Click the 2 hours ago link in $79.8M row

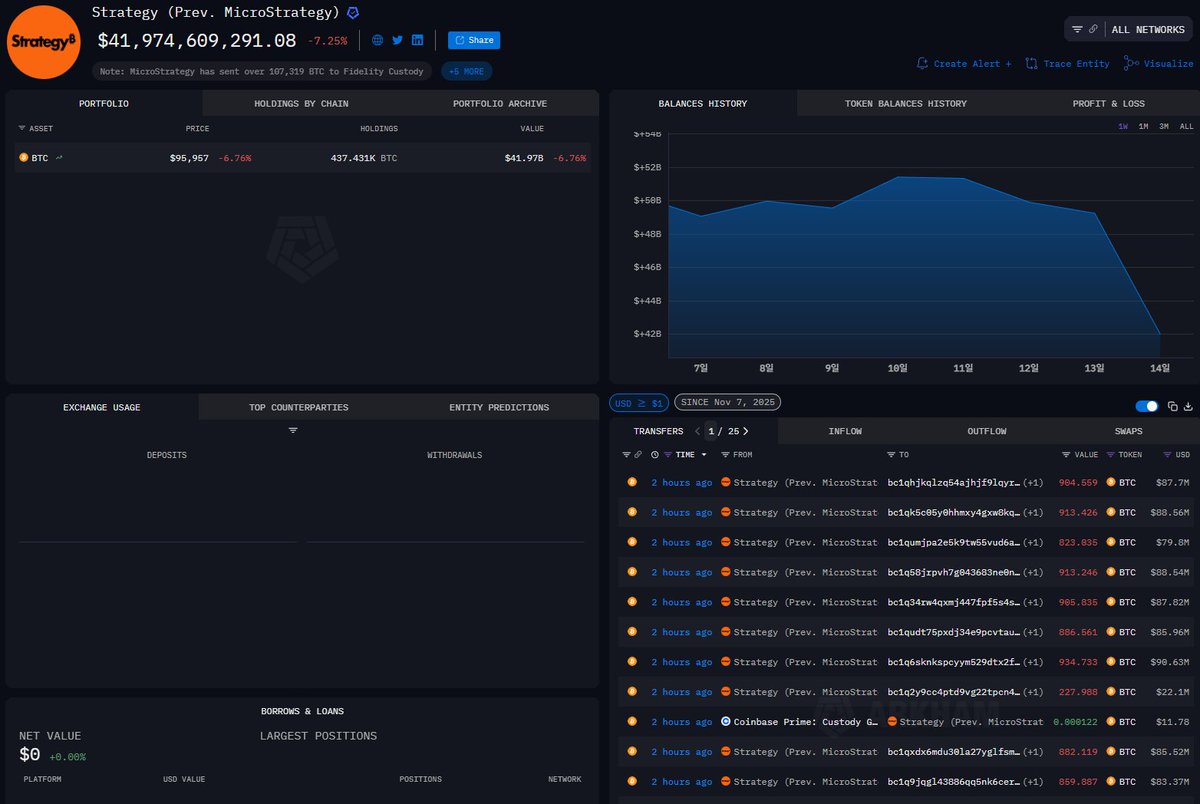tap(682, 542)
